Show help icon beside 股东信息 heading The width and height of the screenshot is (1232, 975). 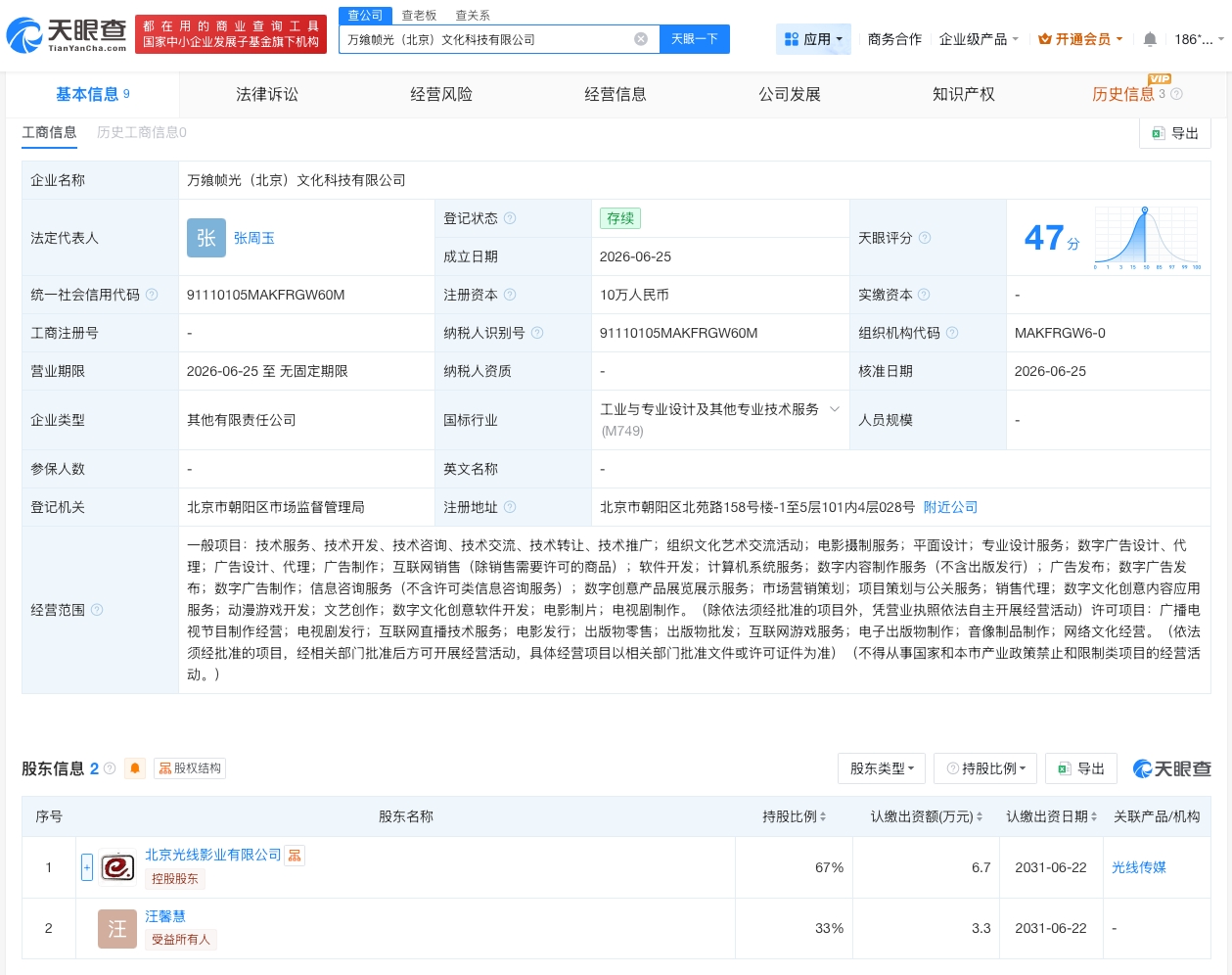pyautogui.click(x=110, y=768)
